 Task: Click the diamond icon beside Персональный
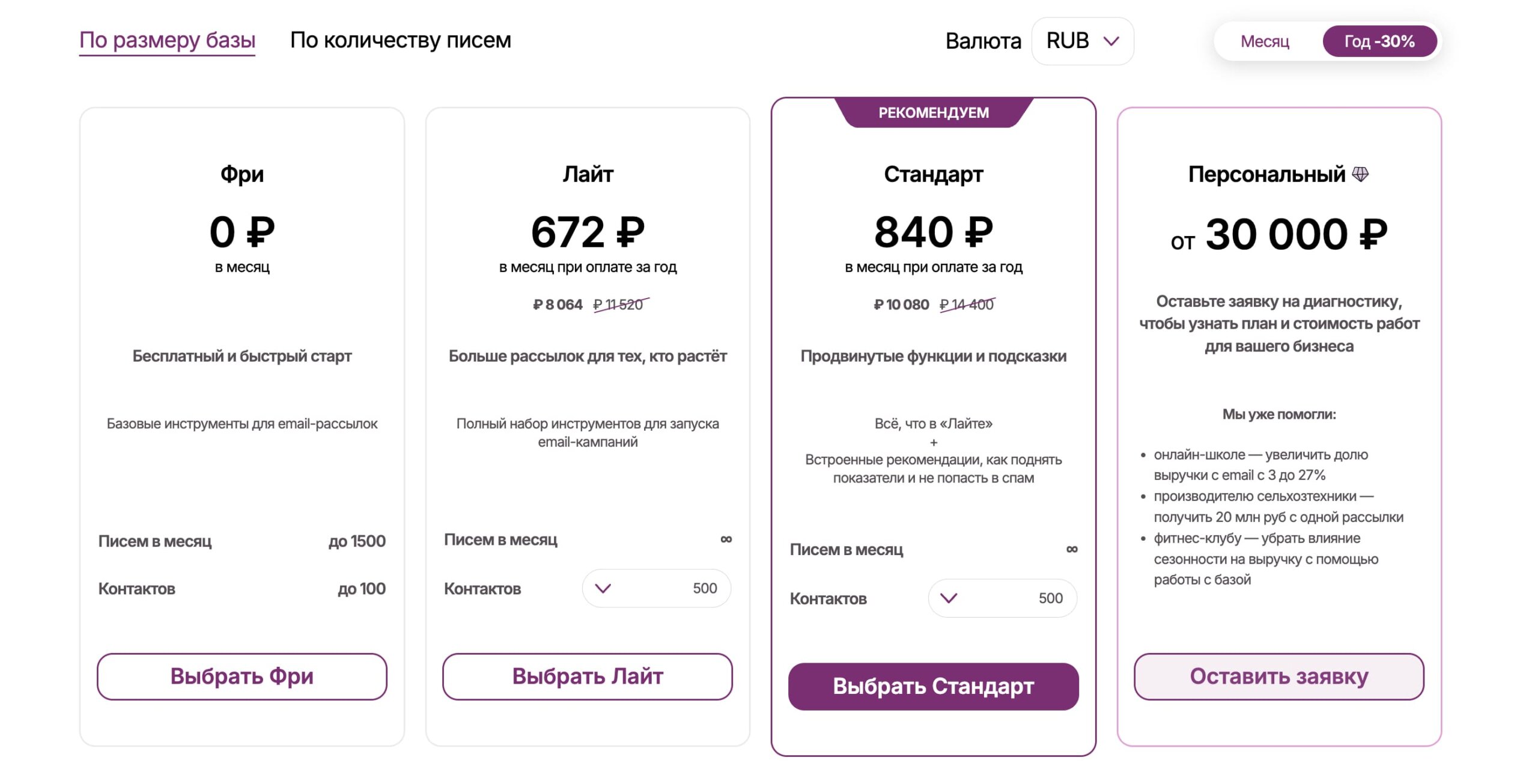[1360, 174]
